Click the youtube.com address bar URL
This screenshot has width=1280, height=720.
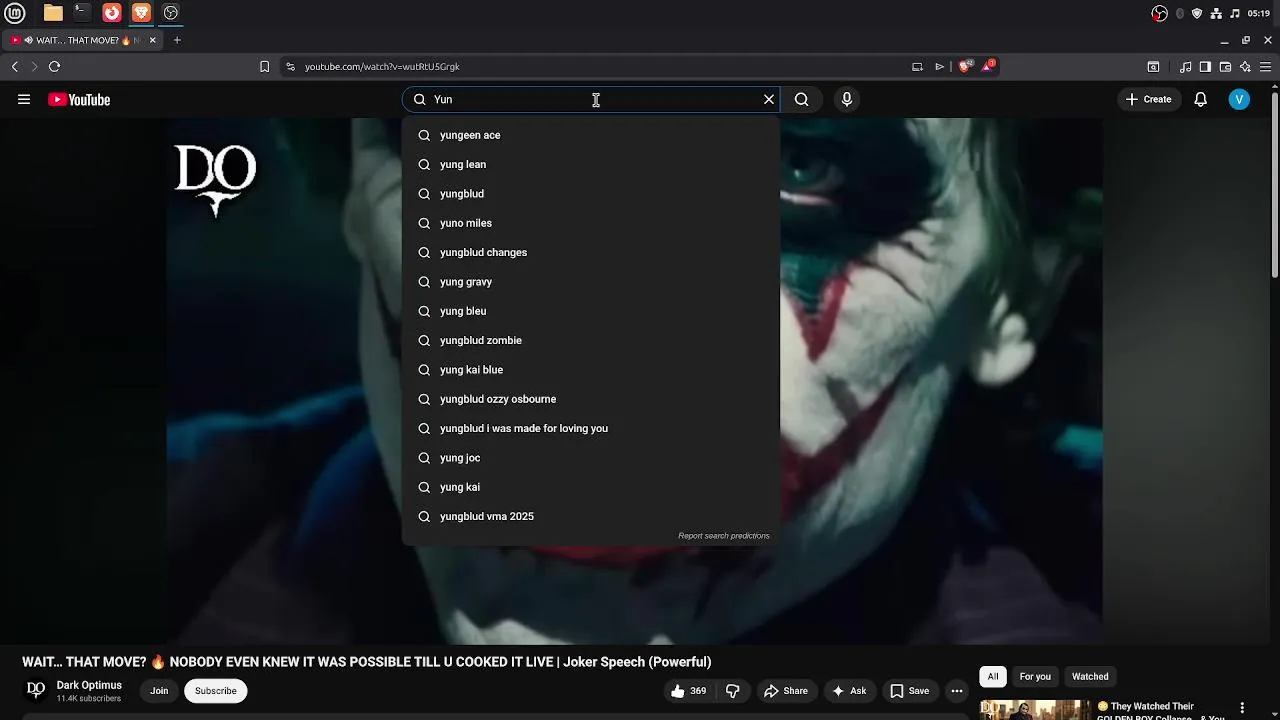click(382, 67)
